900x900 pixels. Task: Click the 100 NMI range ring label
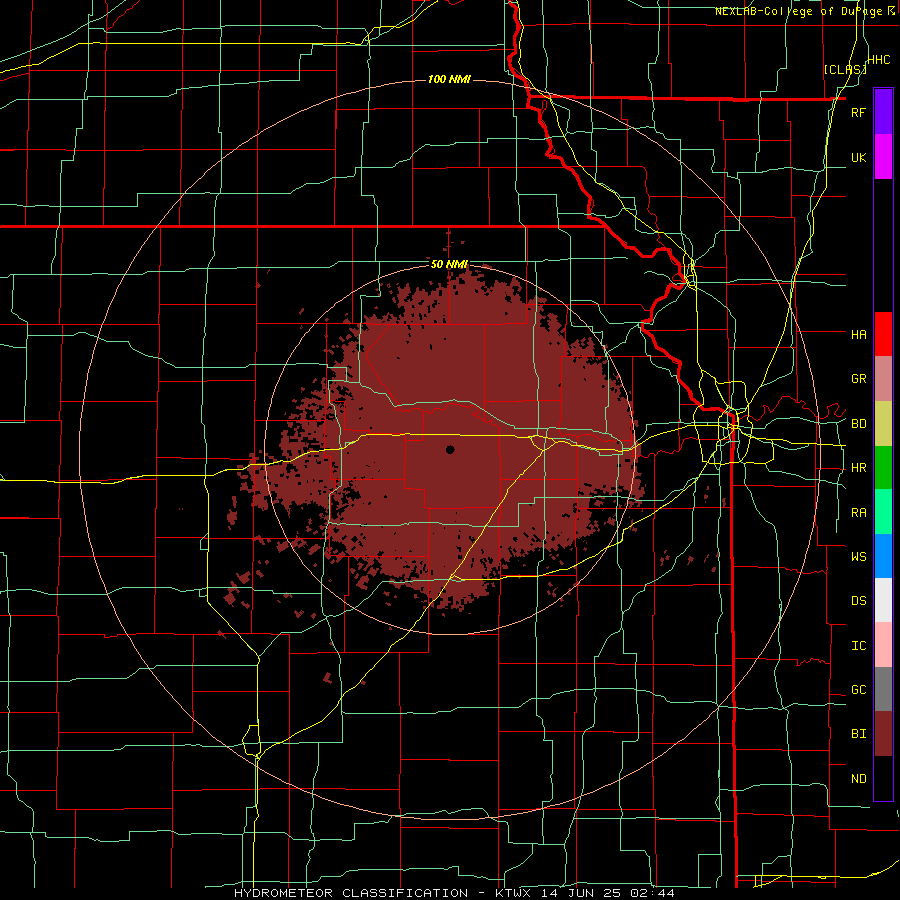[449, 79]
